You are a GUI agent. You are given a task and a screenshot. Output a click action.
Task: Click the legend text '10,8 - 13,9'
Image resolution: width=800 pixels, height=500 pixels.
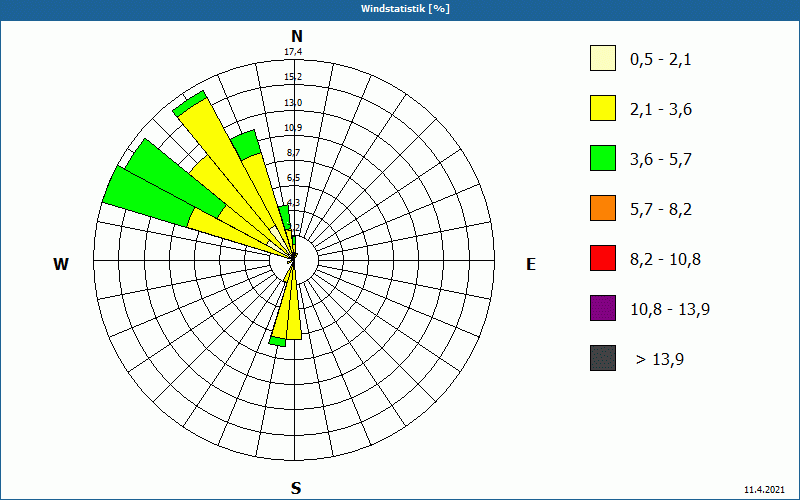670,310
